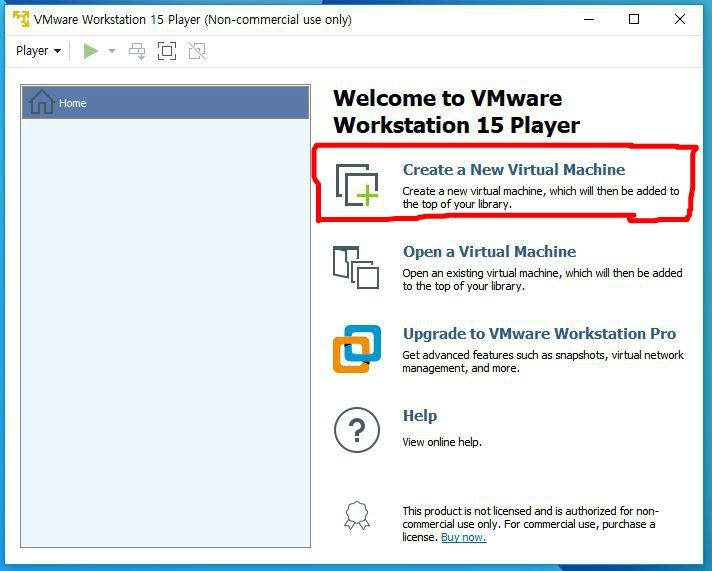Viewport: 712px width, 571px height.
Task: Open a Virtual Machine link
Action: (x=490, y=252)
